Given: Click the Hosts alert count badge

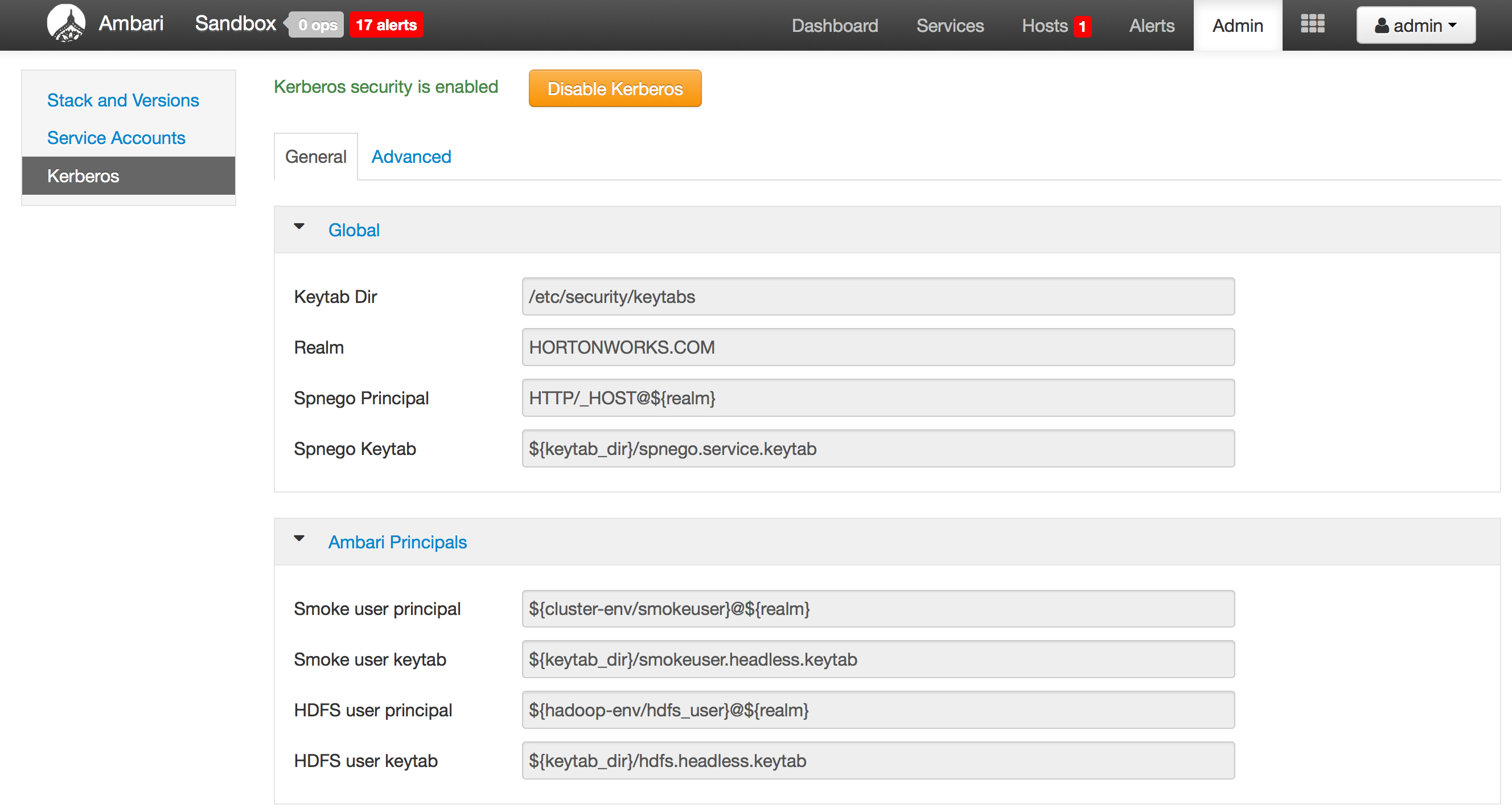Looking at the screenshot, I should (1082, 26).
